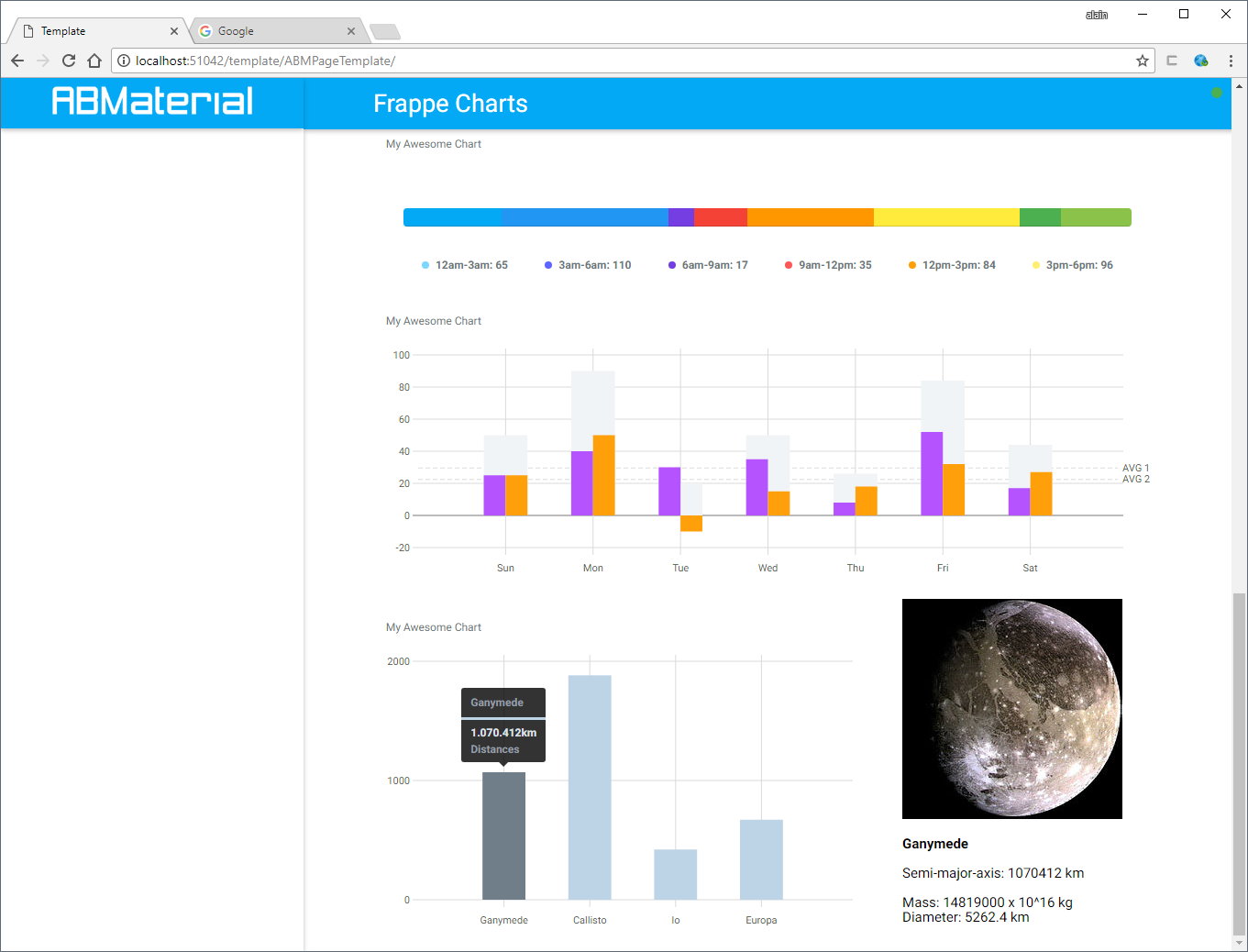The width and height of the screenshot is (1248, 952).
Task: Click the legend entry 12pm-3pm: 84
Action: pos(952,265)
